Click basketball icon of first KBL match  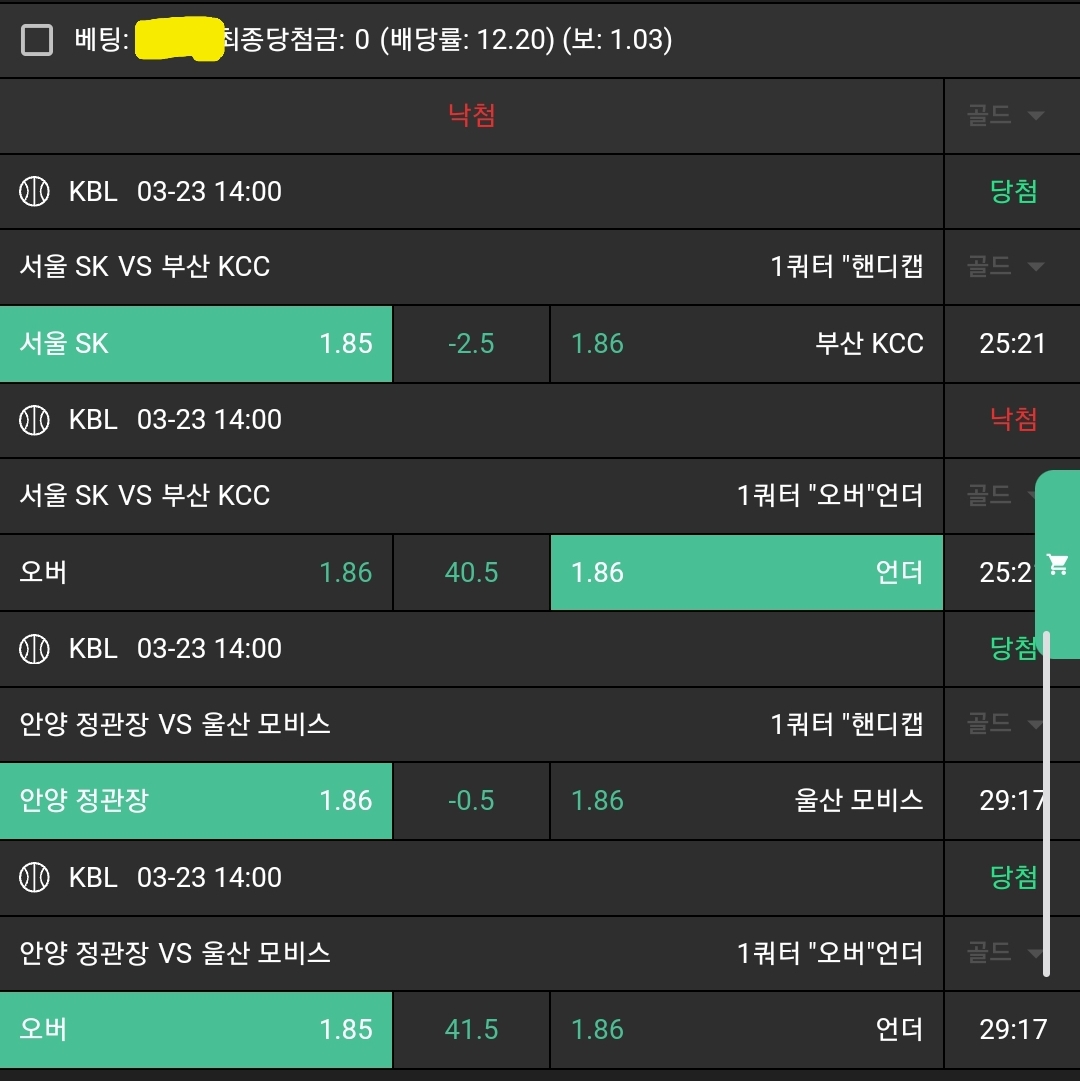(x=35, y=192)
